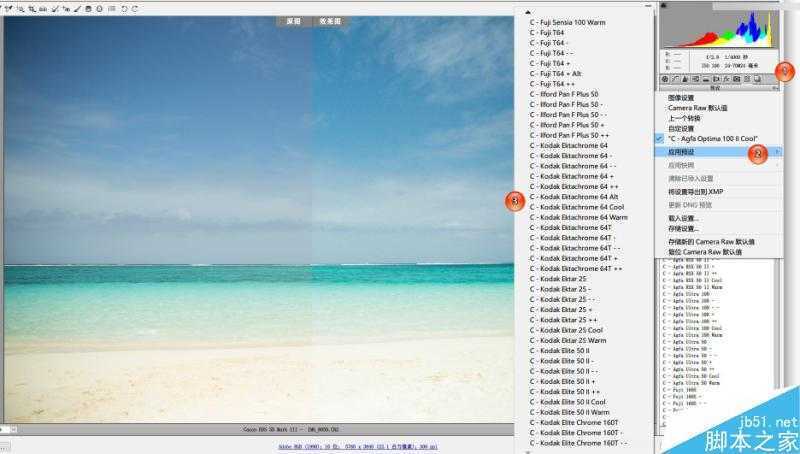Apply preset C - Kodak Elite 50 II Warm

click(x=569, y=412)
